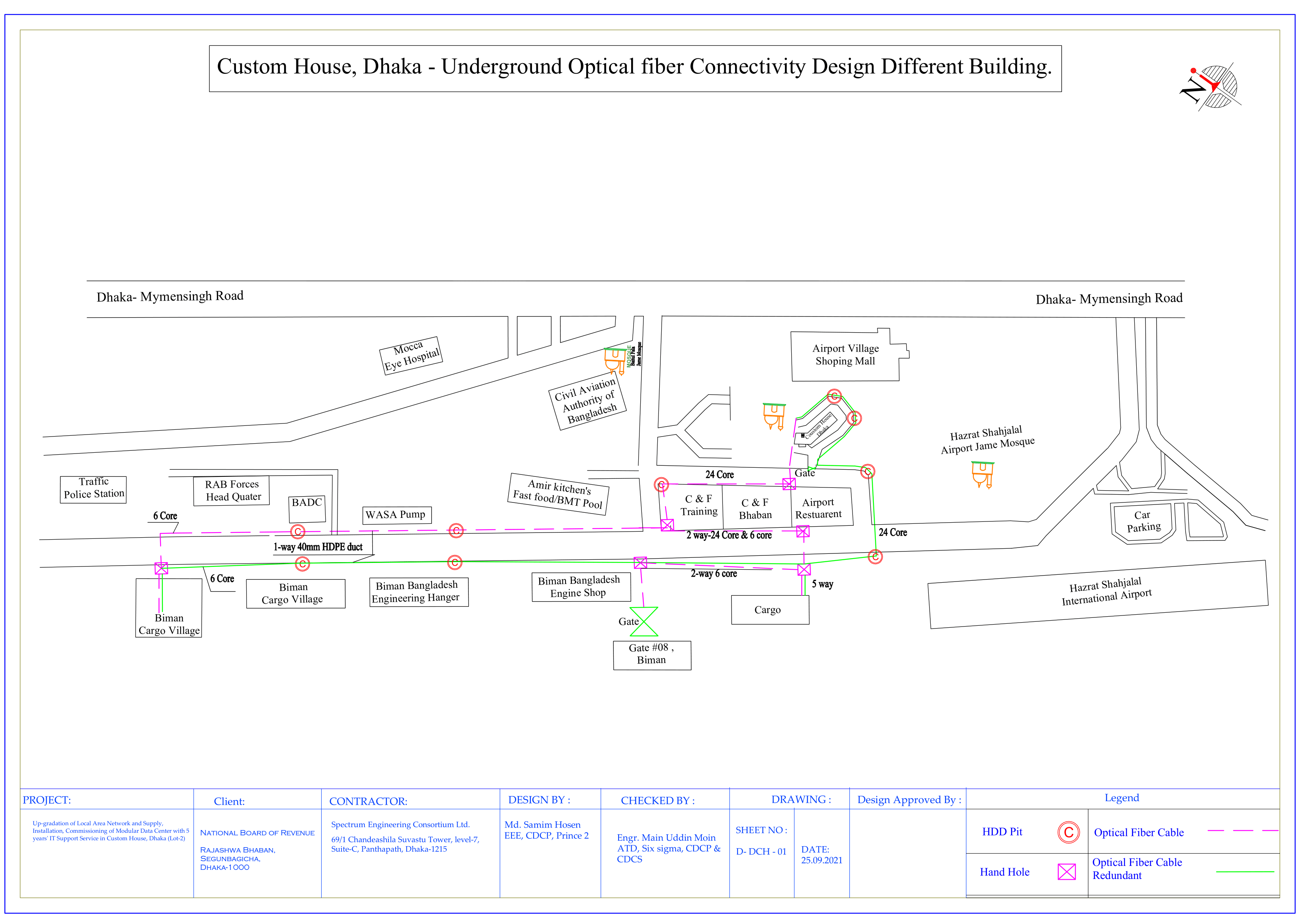Select mosque icon beside Baitul Falah Jame Mosque

coord(615,361)
